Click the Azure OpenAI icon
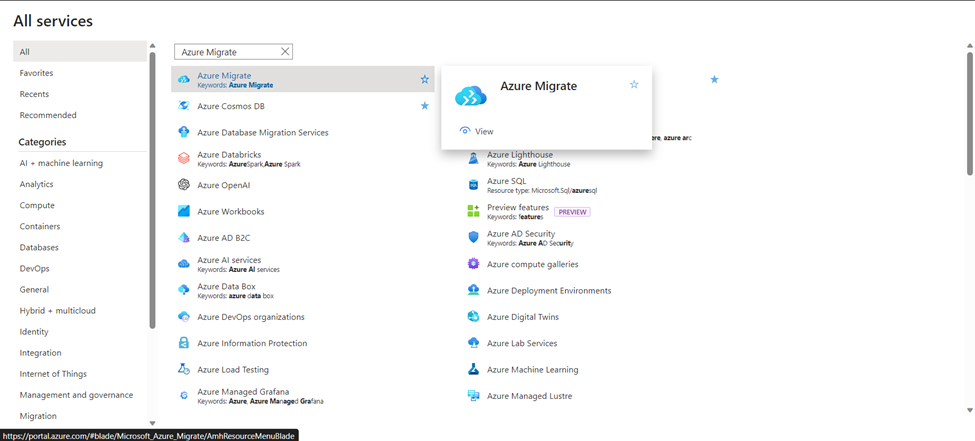Image resolution: width=975 pixels, height=441 pixels. click(x=183, y=185)
